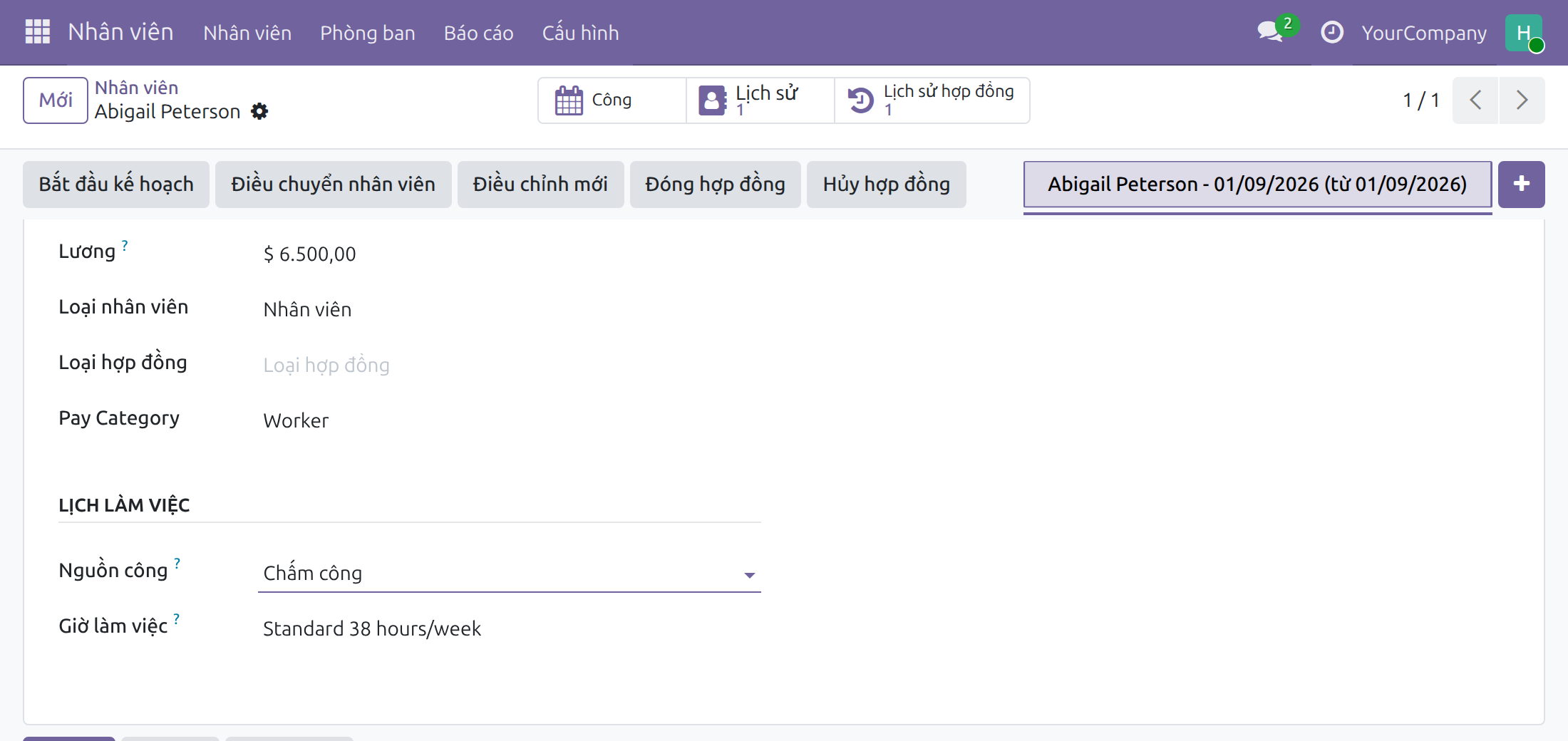Open Lịch sử hợp đồng stat button
Screen dimensions: 1568x741
point(932,100)
